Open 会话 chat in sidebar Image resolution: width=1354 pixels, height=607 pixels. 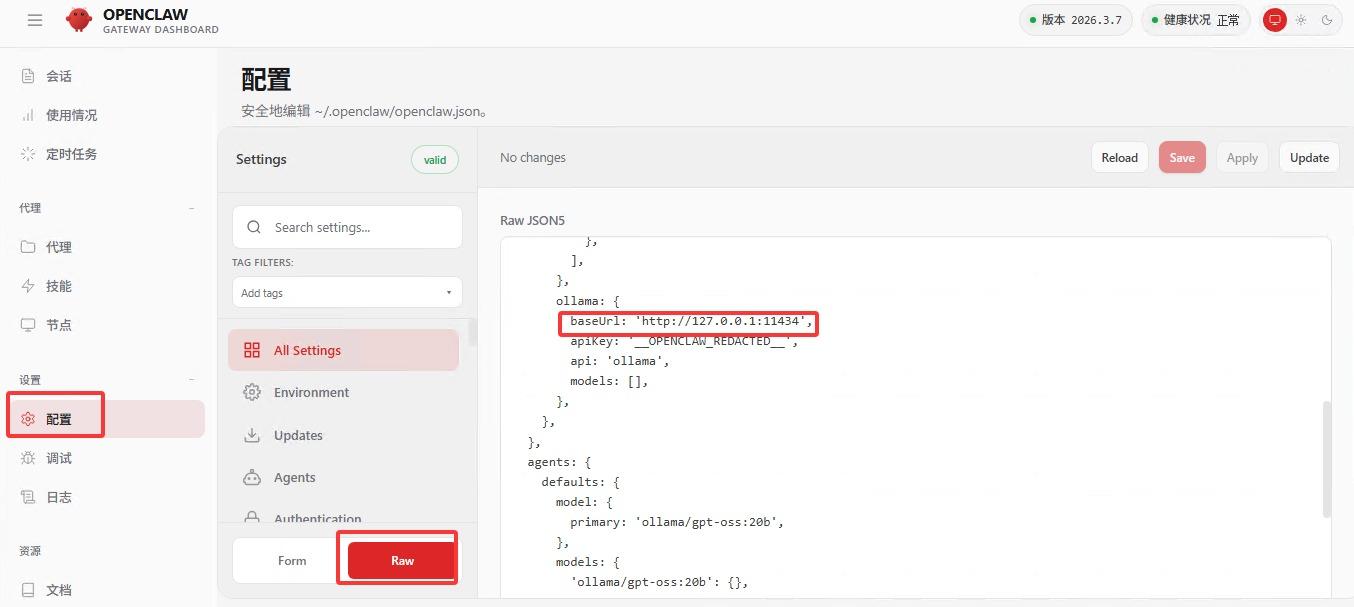58,76
